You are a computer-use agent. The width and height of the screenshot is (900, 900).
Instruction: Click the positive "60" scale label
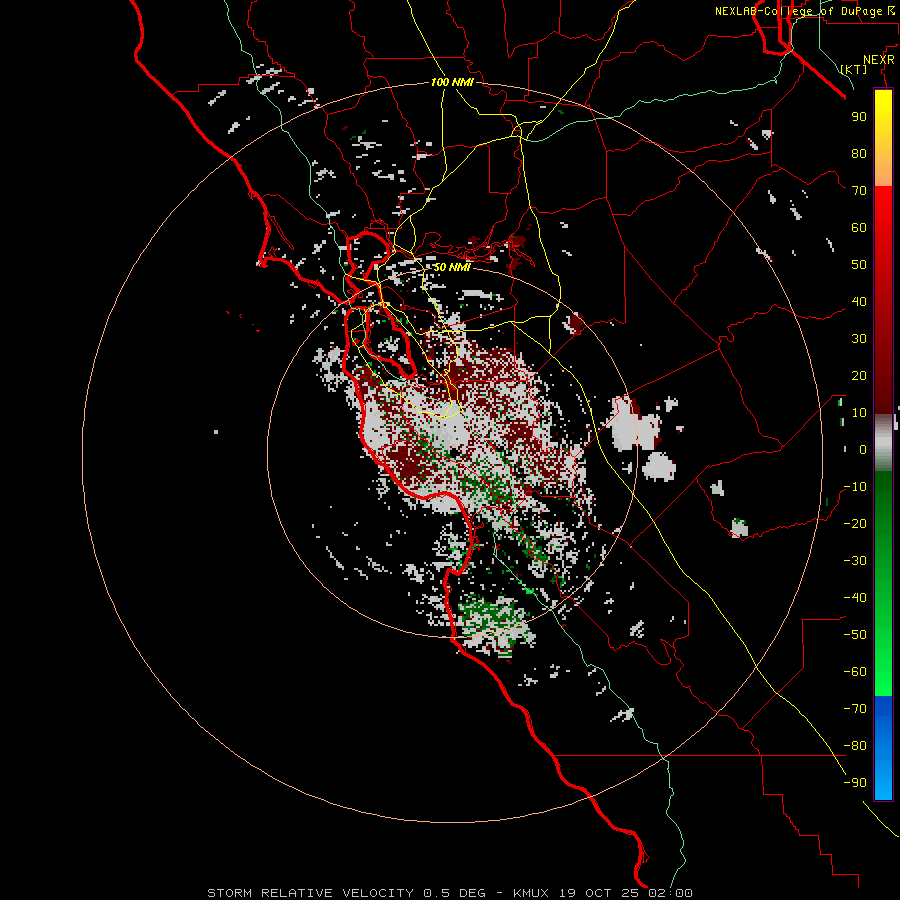[859, 227]
